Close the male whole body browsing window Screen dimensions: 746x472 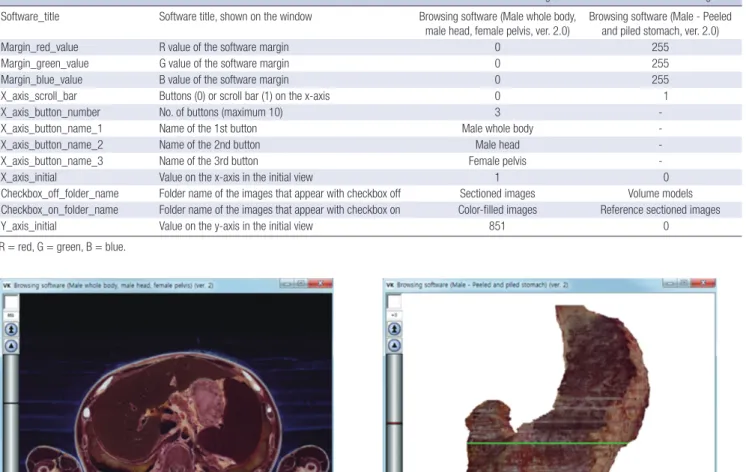320,284
